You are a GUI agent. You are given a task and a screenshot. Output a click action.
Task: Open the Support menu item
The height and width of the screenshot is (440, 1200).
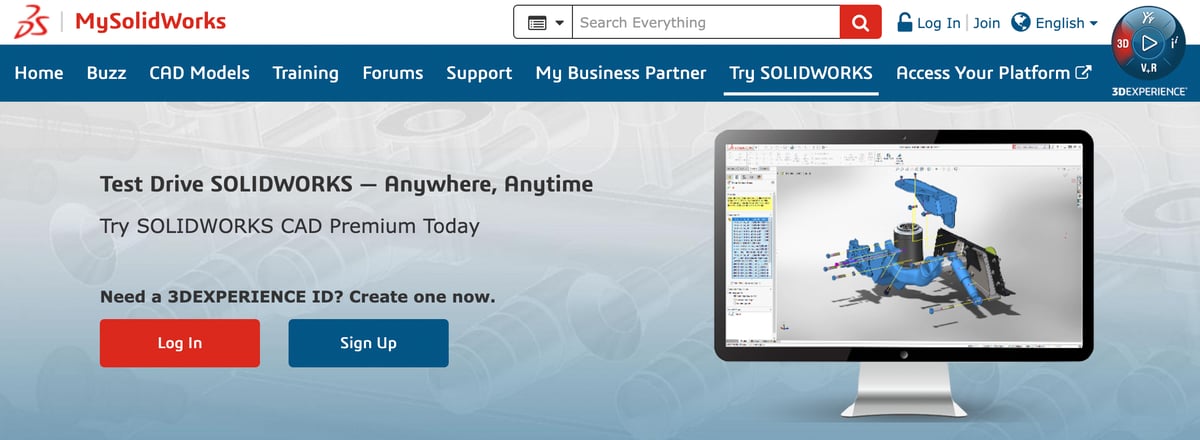pyautogui.click(x=479, y=73)
